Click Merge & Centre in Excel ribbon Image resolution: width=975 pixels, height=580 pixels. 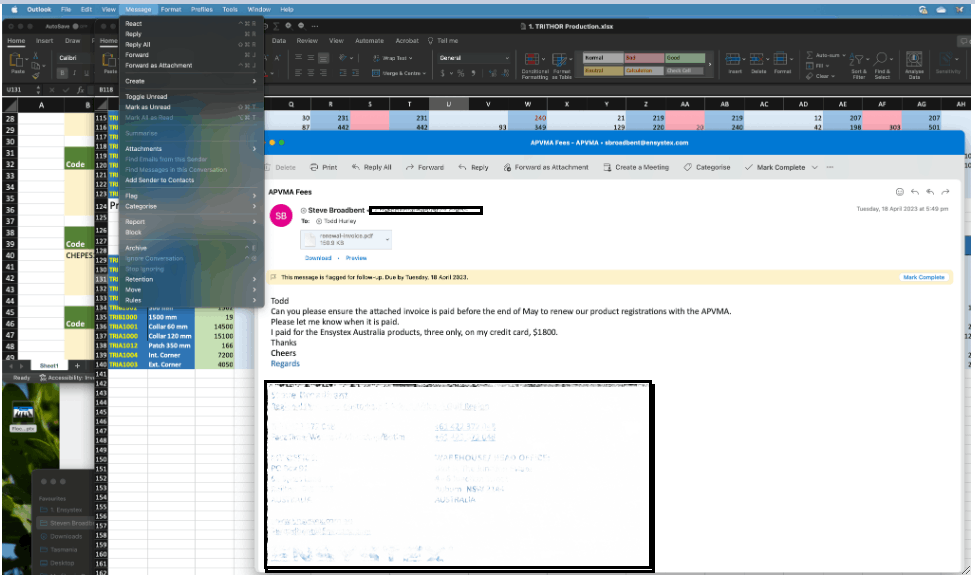point(399,73)
